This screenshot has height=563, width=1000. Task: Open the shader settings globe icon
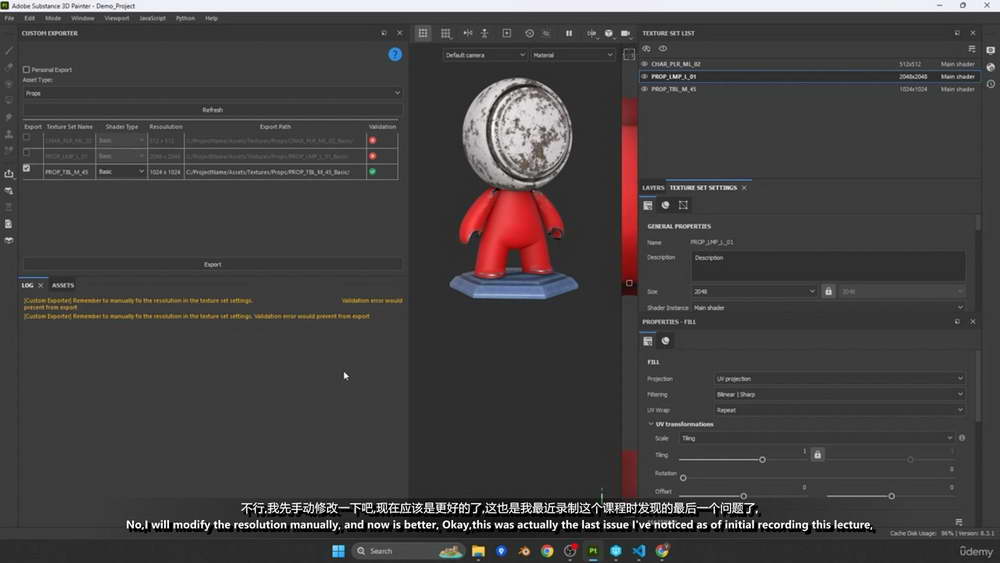pos(990,67)
